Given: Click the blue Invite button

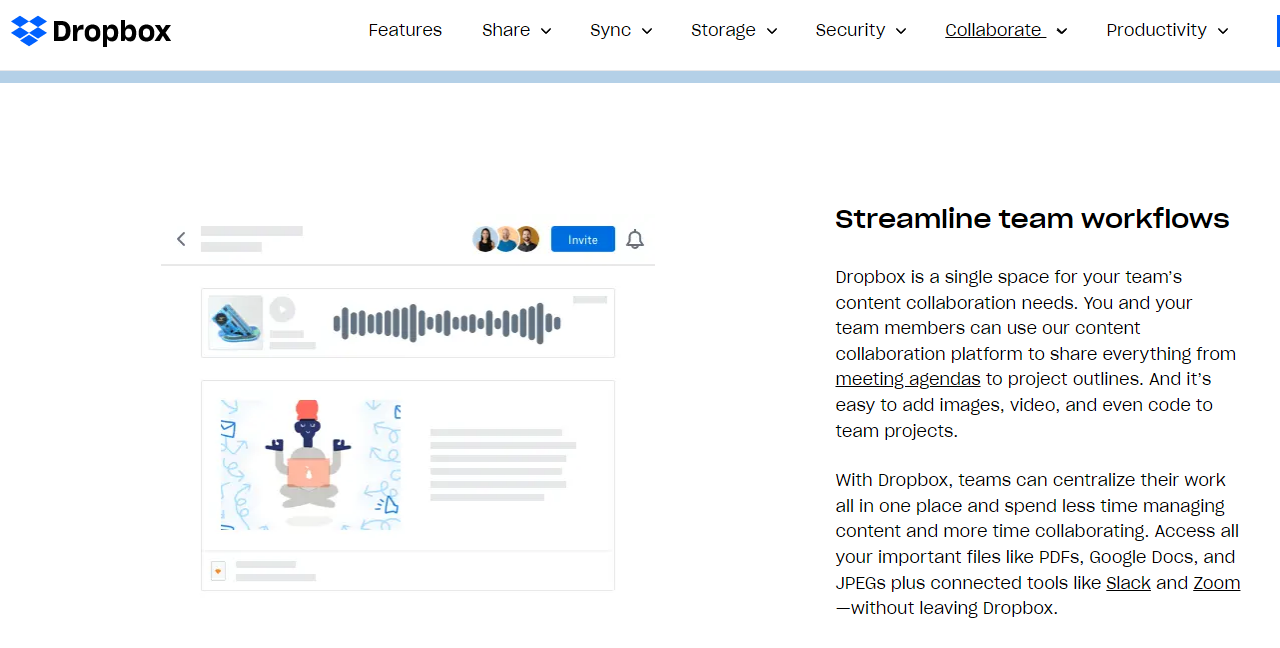Looking at the screenshot, I should point(583,239).
